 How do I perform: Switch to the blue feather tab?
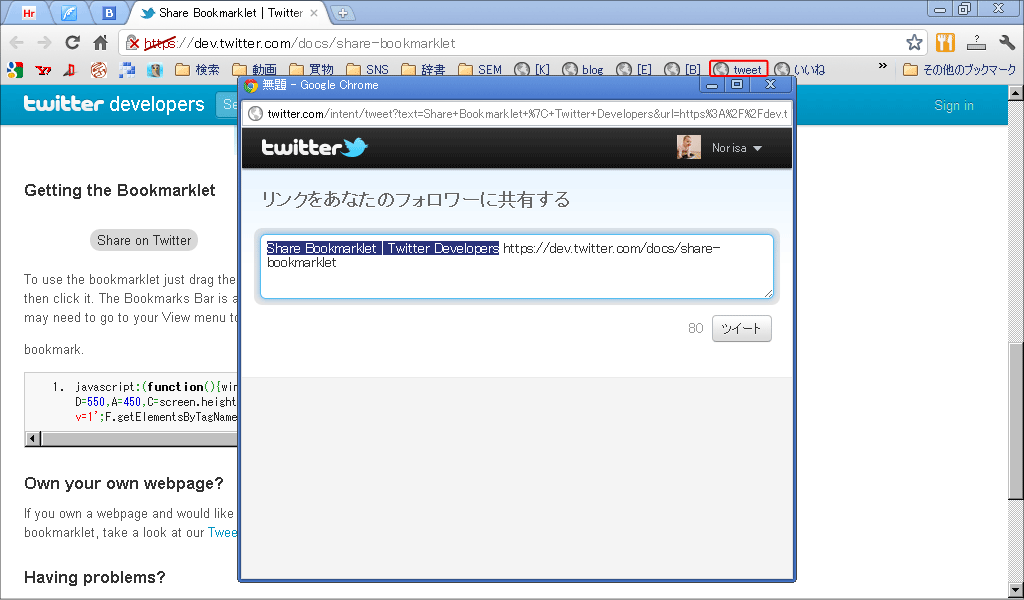pos(69,13)
